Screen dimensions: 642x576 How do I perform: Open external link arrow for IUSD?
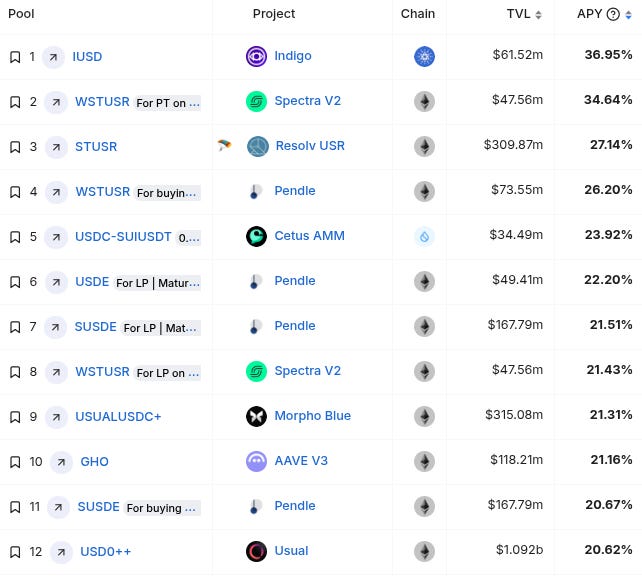[53, 57]
